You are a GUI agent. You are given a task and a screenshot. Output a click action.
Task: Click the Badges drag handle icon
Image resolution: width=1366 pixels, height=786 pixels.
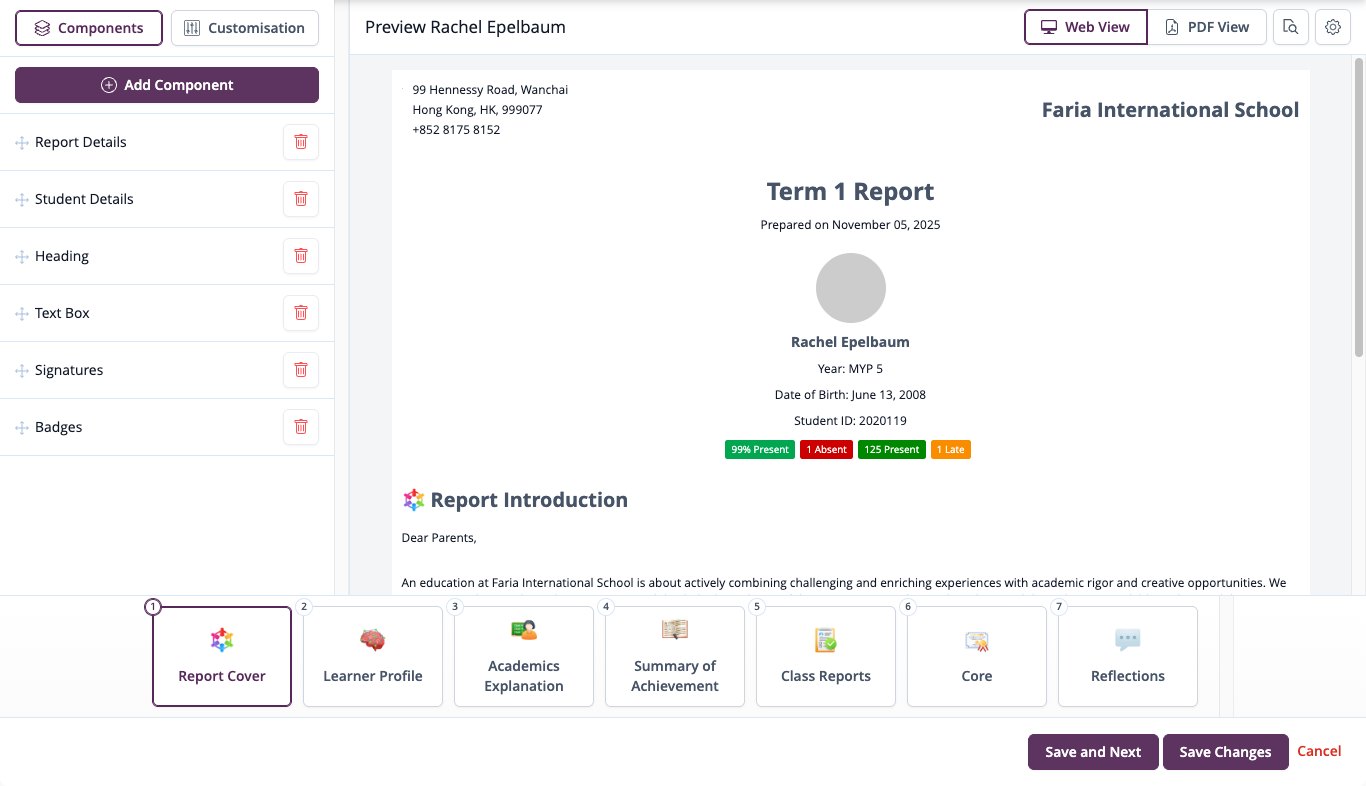pyautogui.click(x=22, y=428)
